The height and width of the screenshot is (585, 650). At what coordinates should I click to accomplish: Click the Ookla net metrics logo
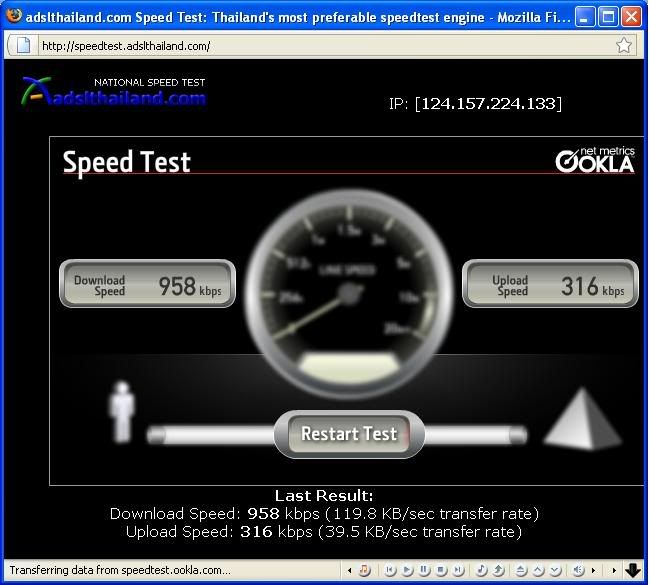[x=594, y=160]
